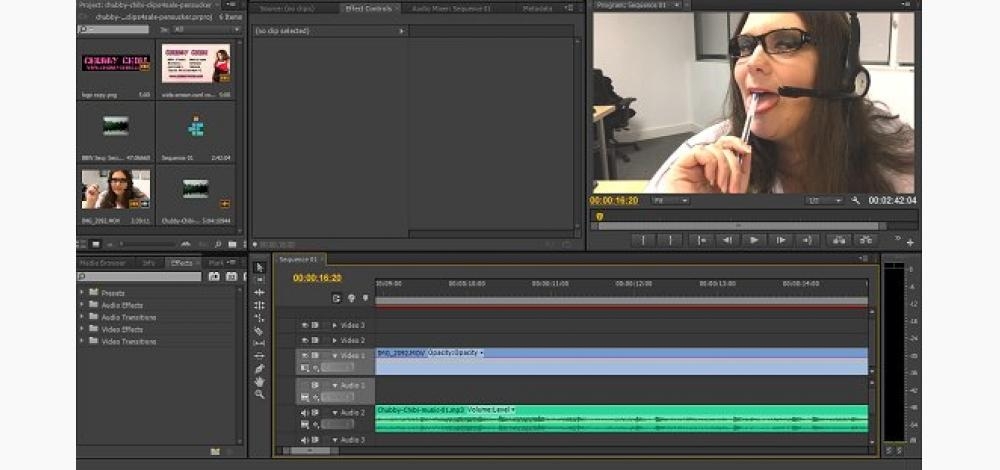Open the Media Browser tab
Image resolution: width=1000 pixels, height=470 pixels.
(102, 263)
